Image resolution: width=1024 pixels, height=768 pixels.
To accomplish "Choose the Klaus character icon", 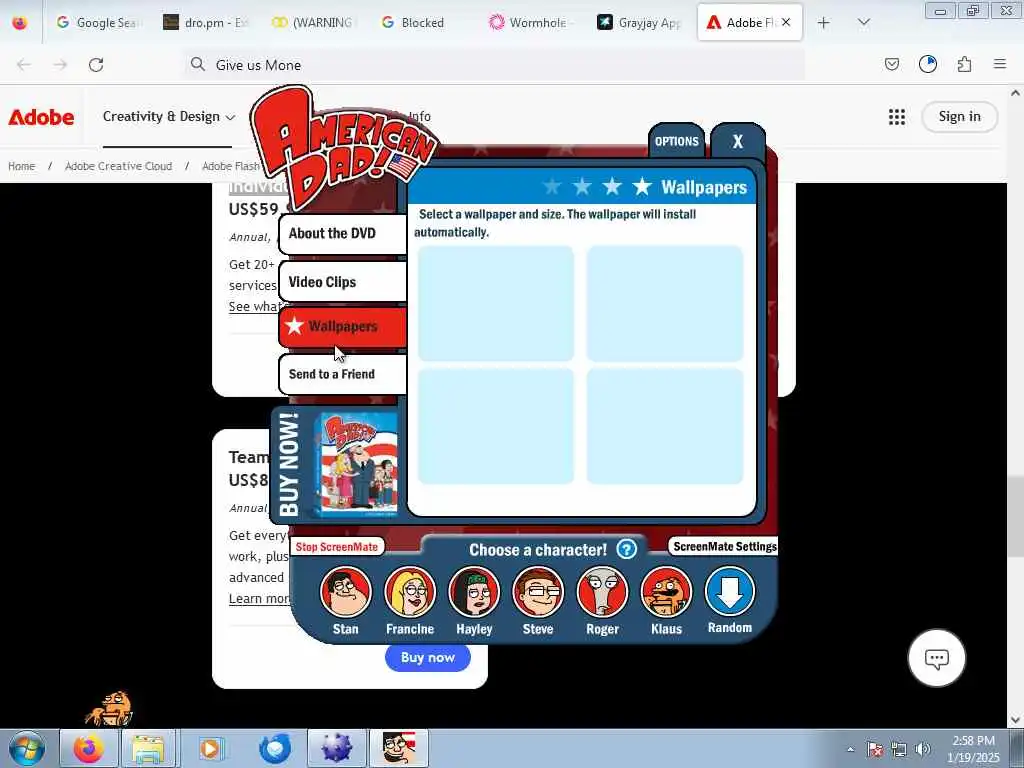I will click(x=666, y=592).
